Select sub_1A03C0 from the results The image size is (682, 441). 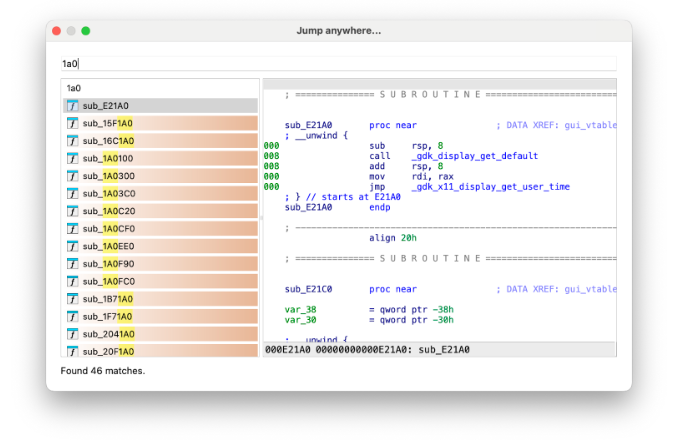[x=160, y=193]
